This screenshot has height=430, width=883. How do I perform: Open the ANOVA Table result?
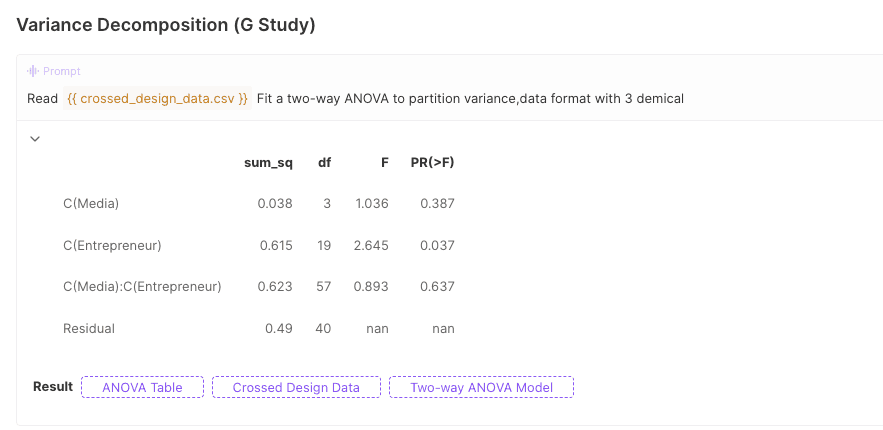142,387
